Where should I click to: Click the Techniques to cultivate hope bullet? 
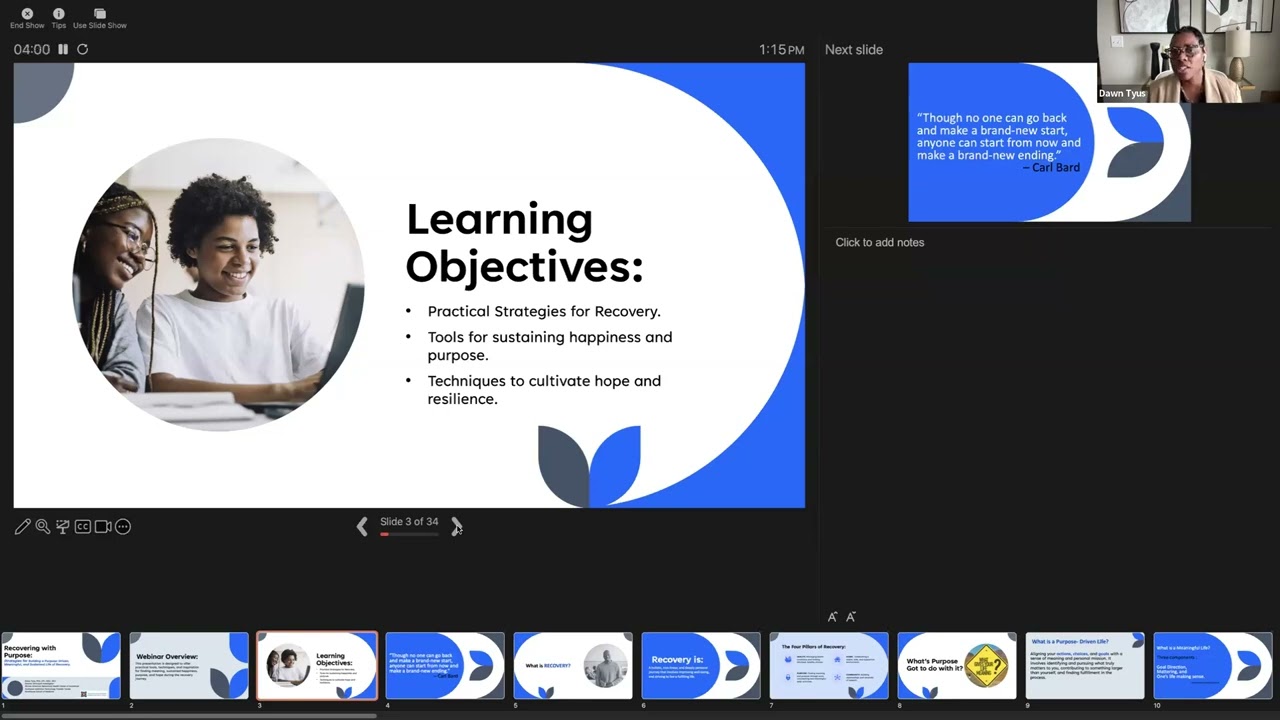coord(544,390)
